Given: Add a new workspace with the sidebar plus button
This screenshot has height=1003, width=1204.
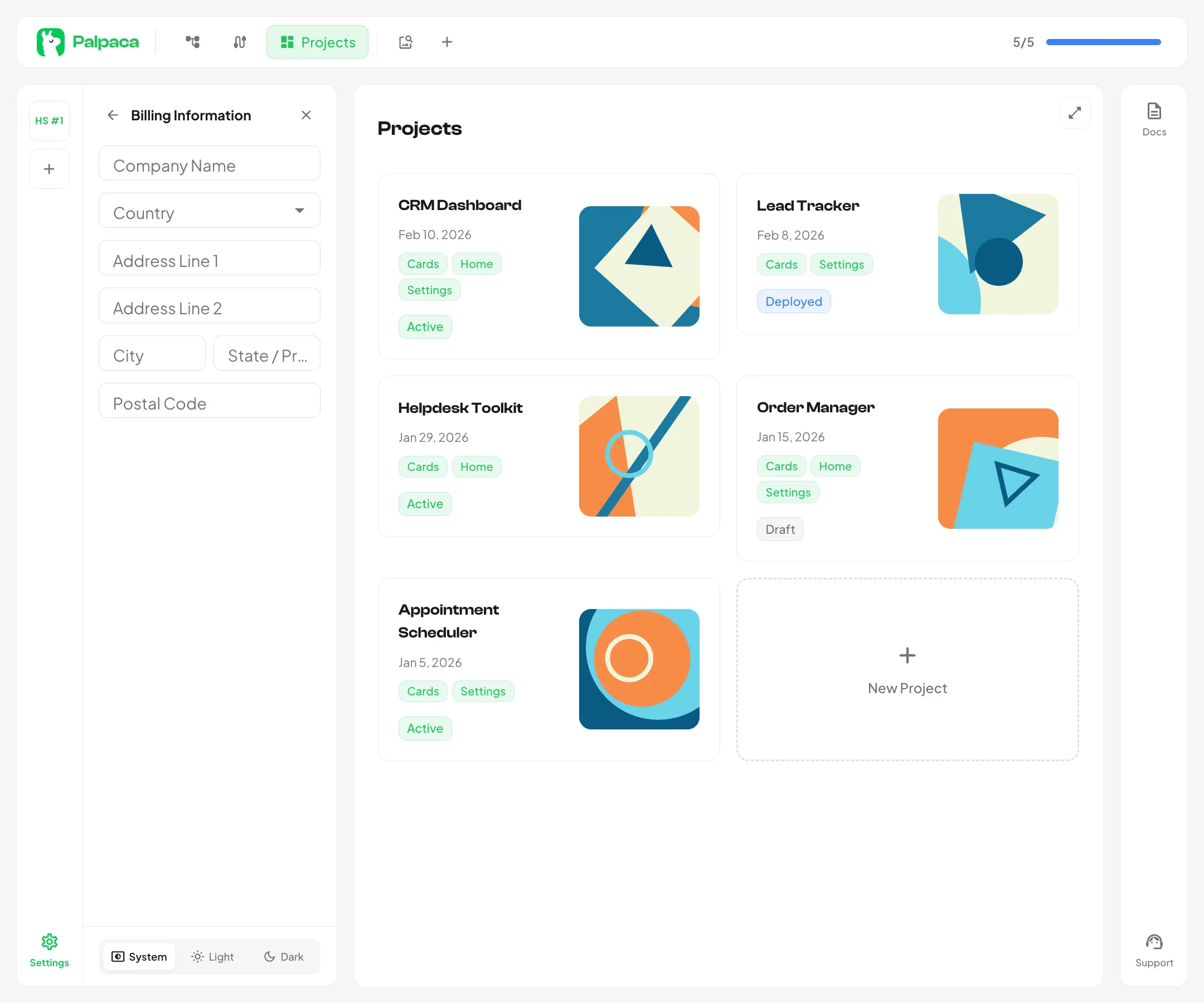Looking at the screenshot, I should (49, 168).
